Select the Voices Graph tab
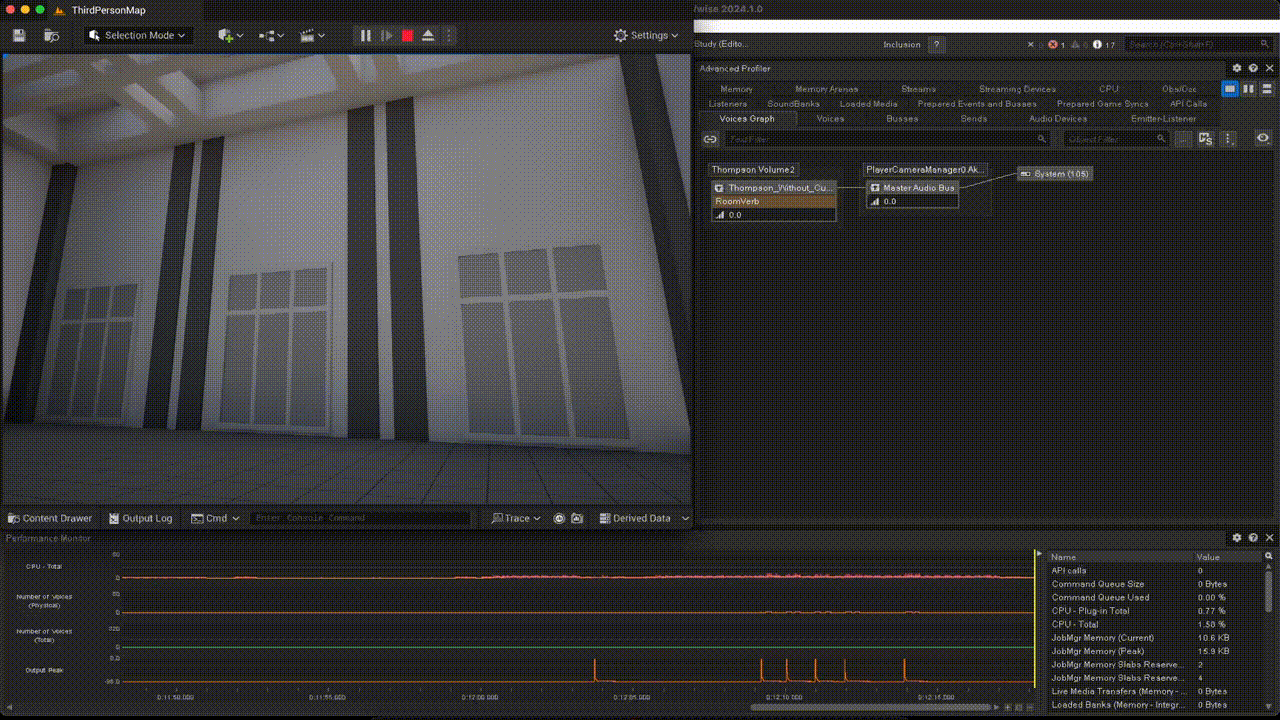 point(747,119)
